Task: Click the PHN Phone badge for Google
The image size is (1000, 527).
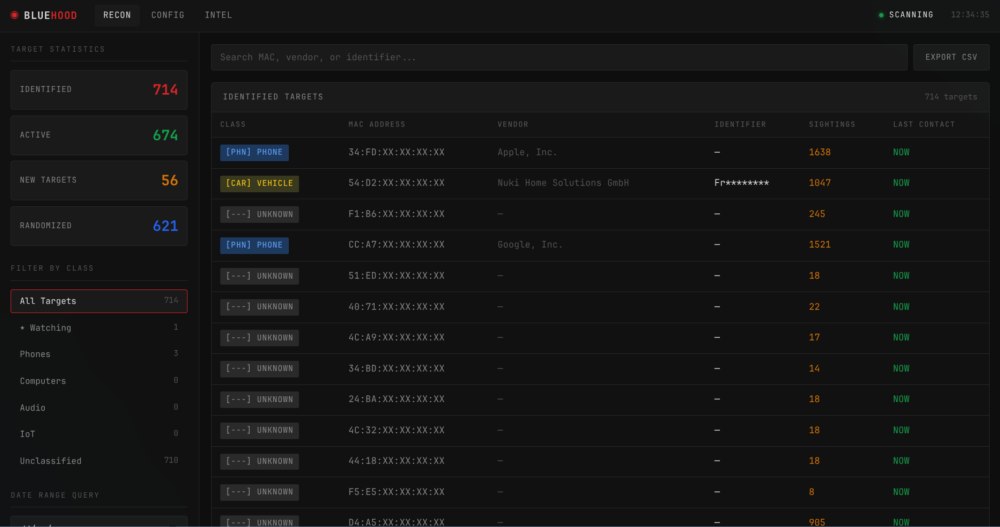Action: pos(254,245)
